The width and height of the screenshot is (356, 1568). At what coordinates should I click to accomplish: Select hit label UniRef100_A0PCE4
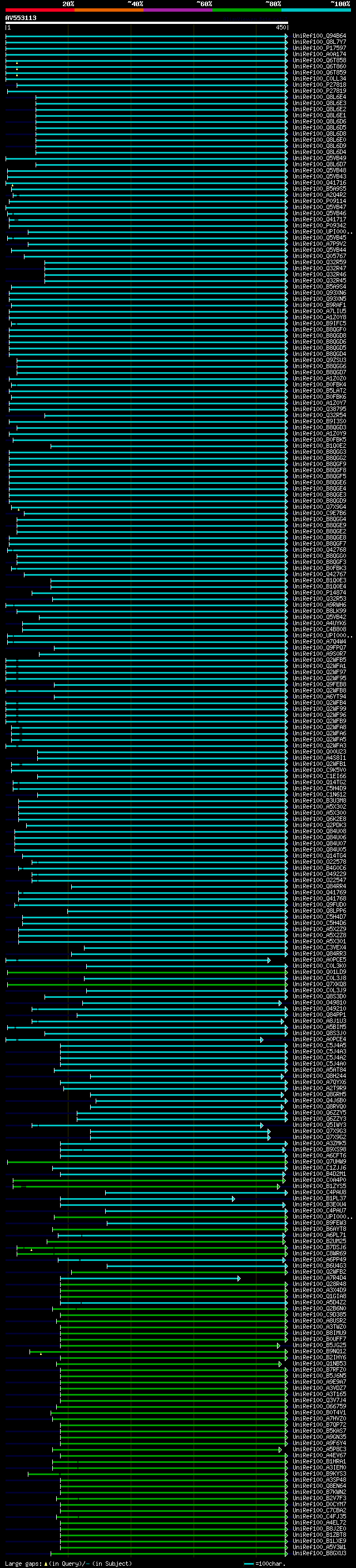(319, 1039)
